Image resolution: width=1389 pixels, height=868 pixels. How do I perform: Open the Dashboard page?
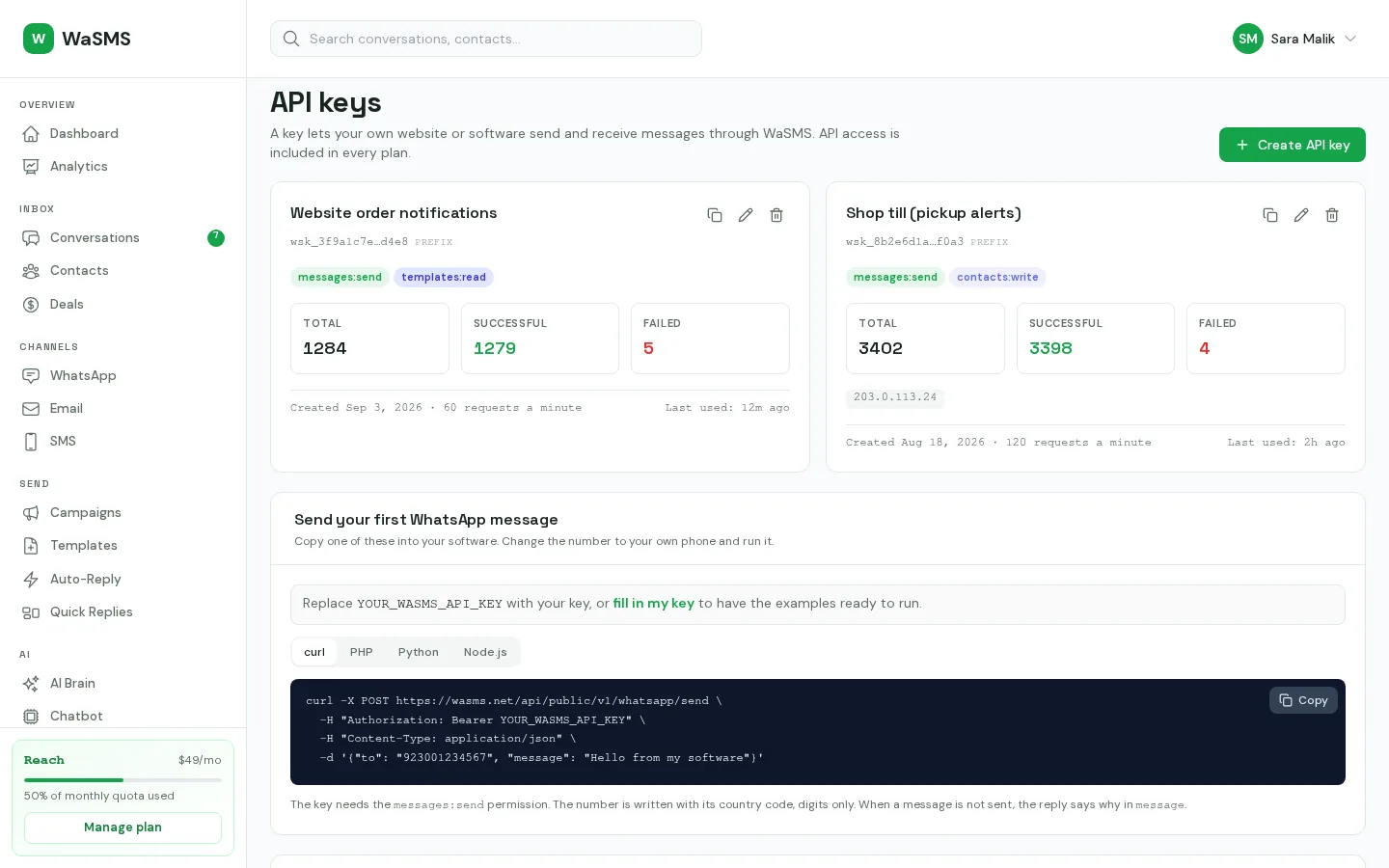[x=123, y=133]
